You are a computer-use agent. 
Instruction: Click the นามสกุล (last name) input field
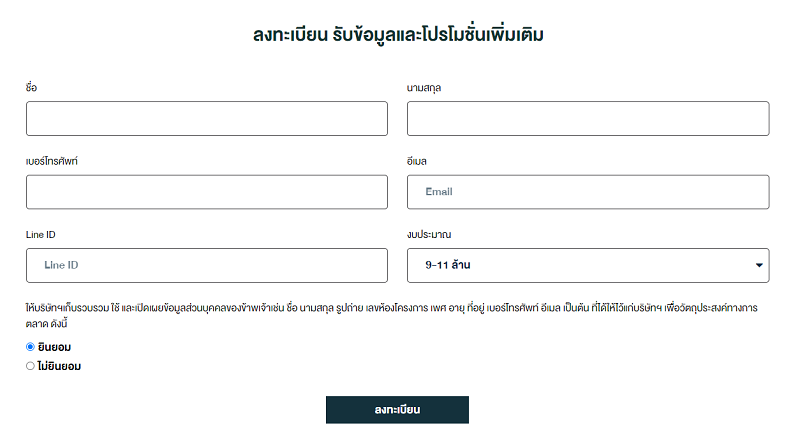click(x=588, y=118)
